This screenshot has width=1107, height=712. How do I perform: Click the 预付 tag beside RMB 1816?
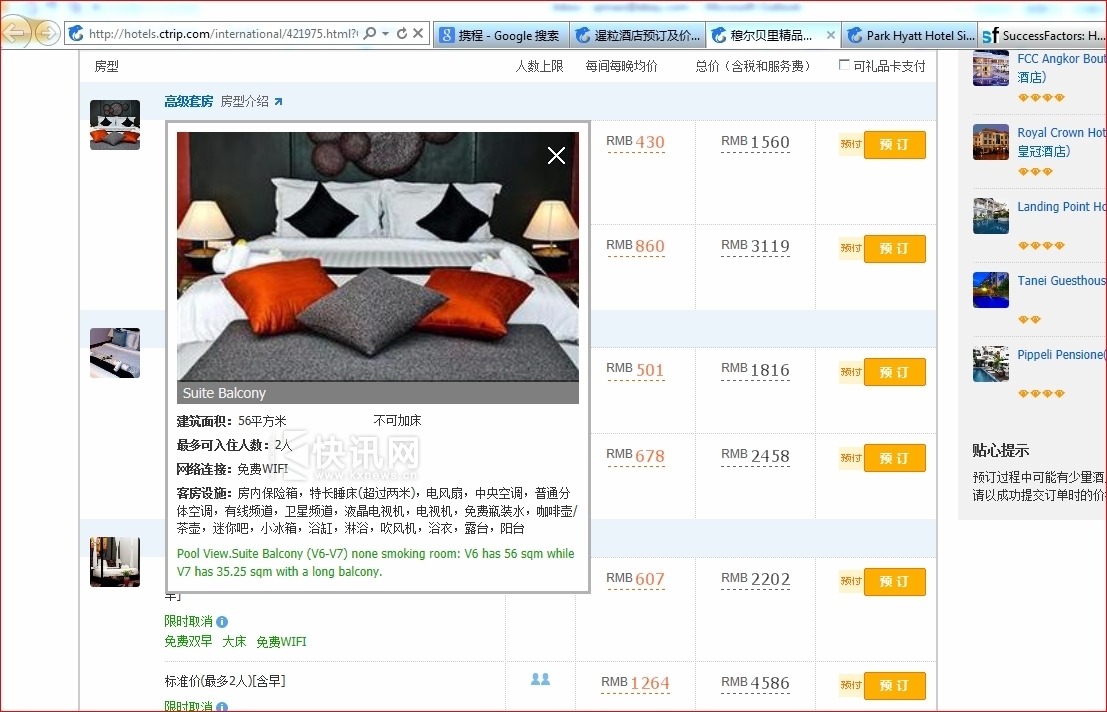(x=851, y=372)
